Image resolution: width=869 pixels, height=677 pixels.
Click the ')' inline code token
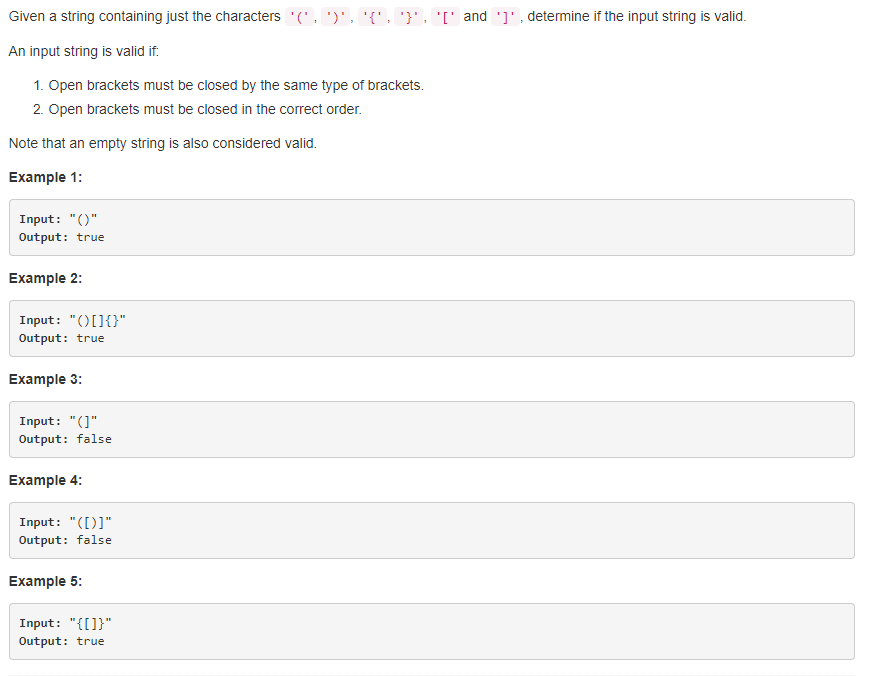coord(336,17)
